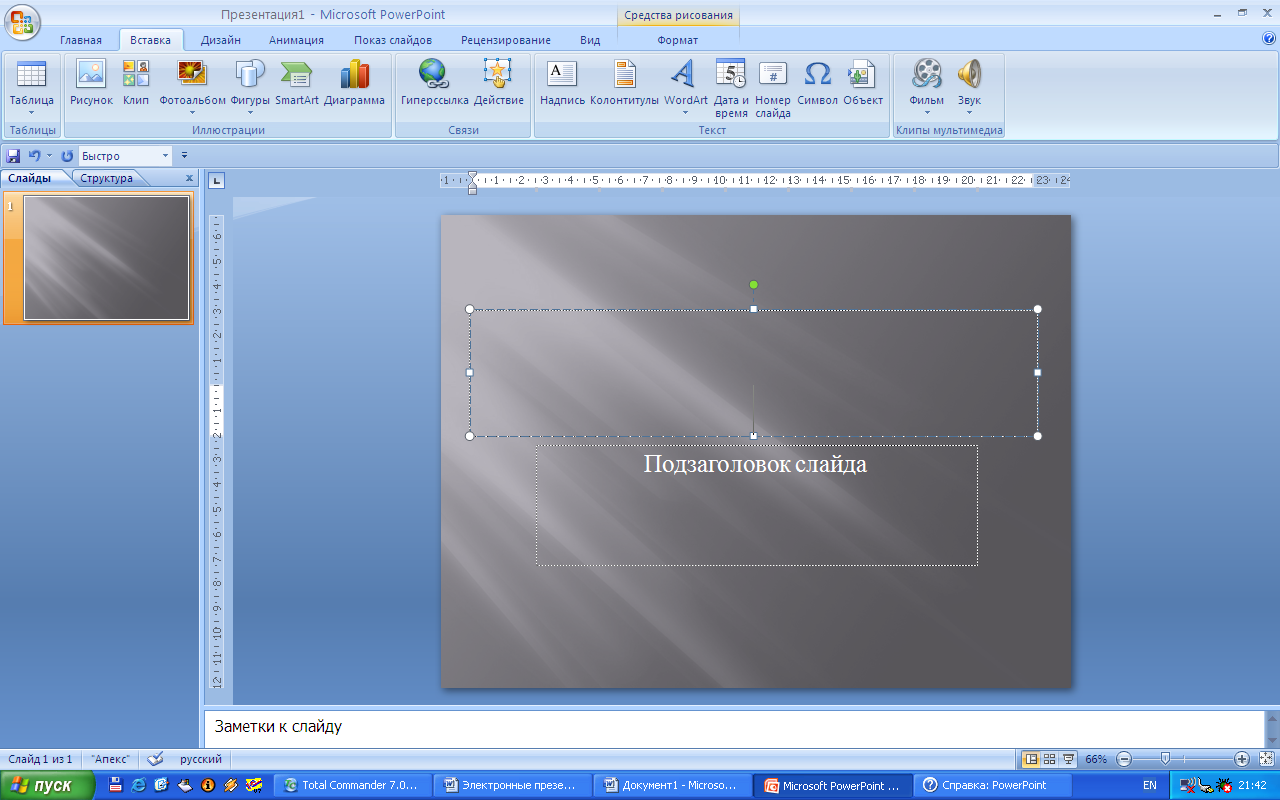The width and height of the screenshot is (1280, 800).
Task: Fit slide to current window
Action: [x=1266, y=759]
